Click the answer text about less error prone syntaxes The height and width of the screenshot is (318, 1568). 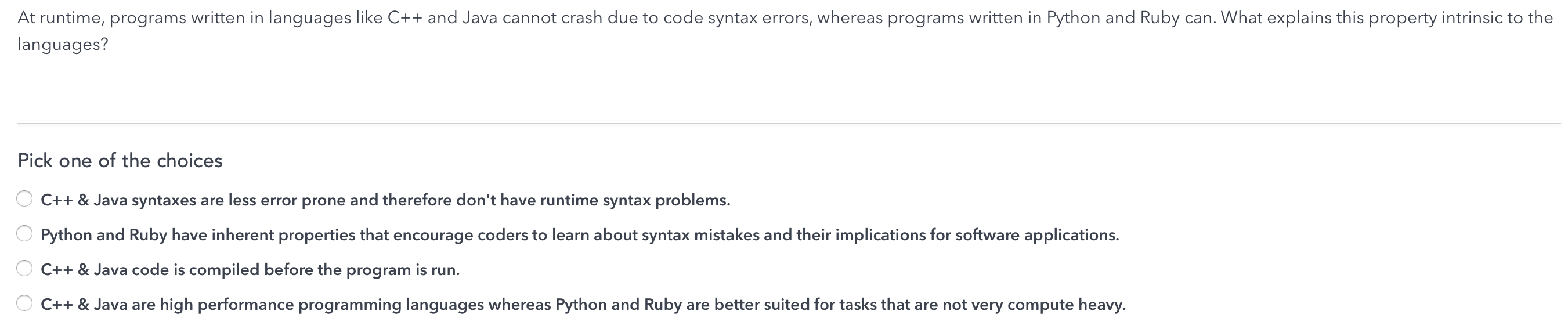coord(385,200)
